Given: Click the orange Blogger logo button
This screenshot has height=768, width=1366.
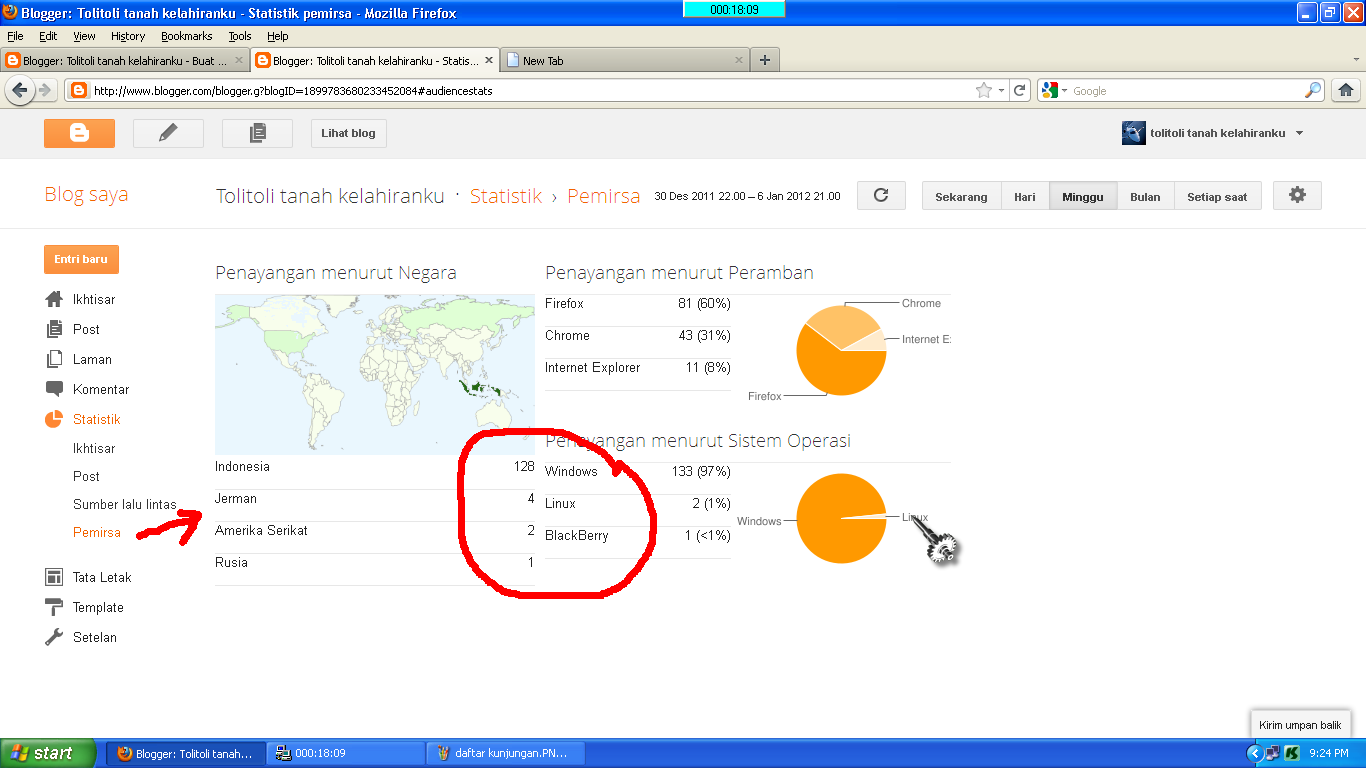Looking at the screenshot, I should click(79, 133).
